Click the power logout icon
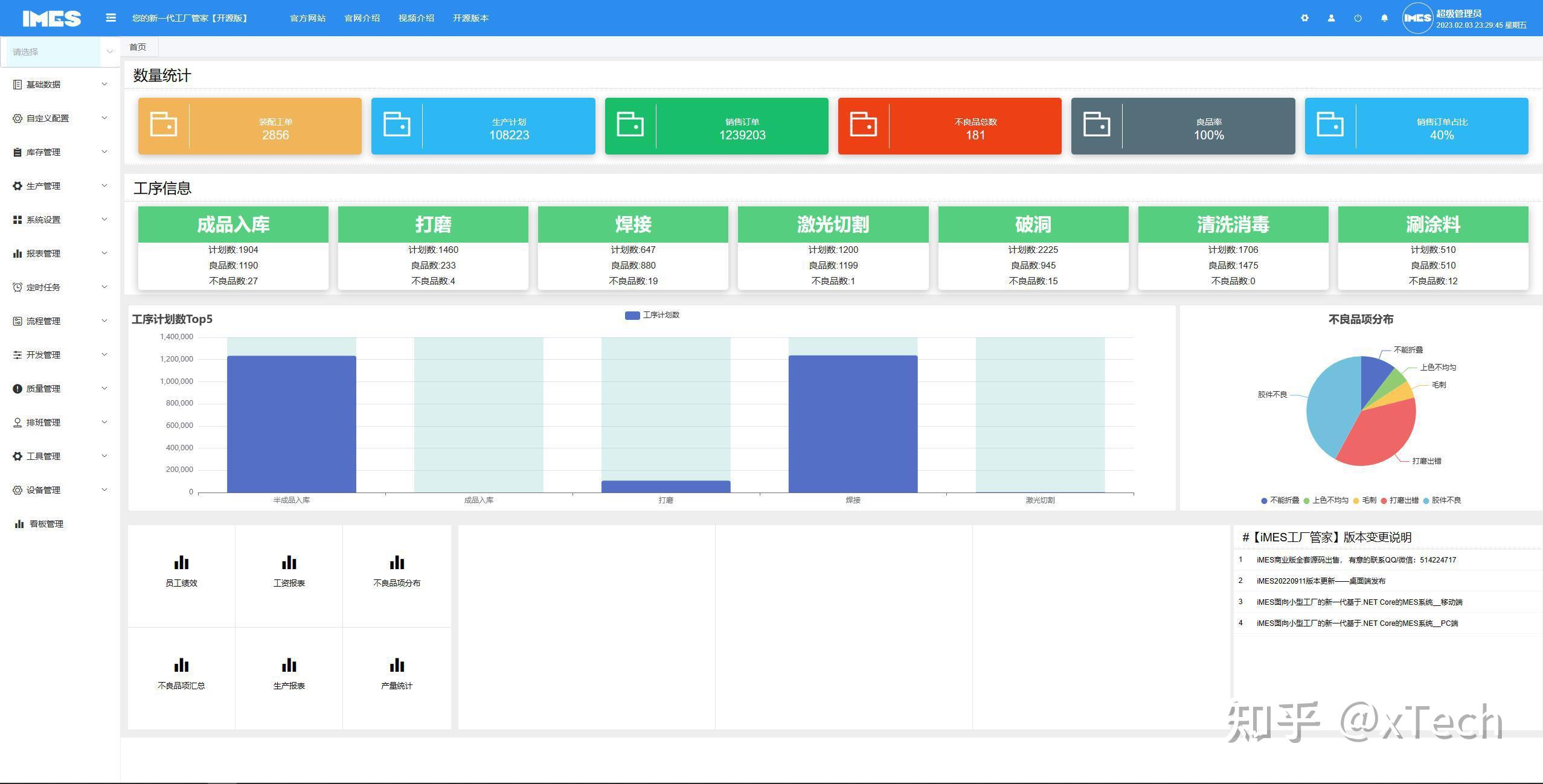Image resolution: width=1543 pixels, height=784 pixels. (1358, 18)
